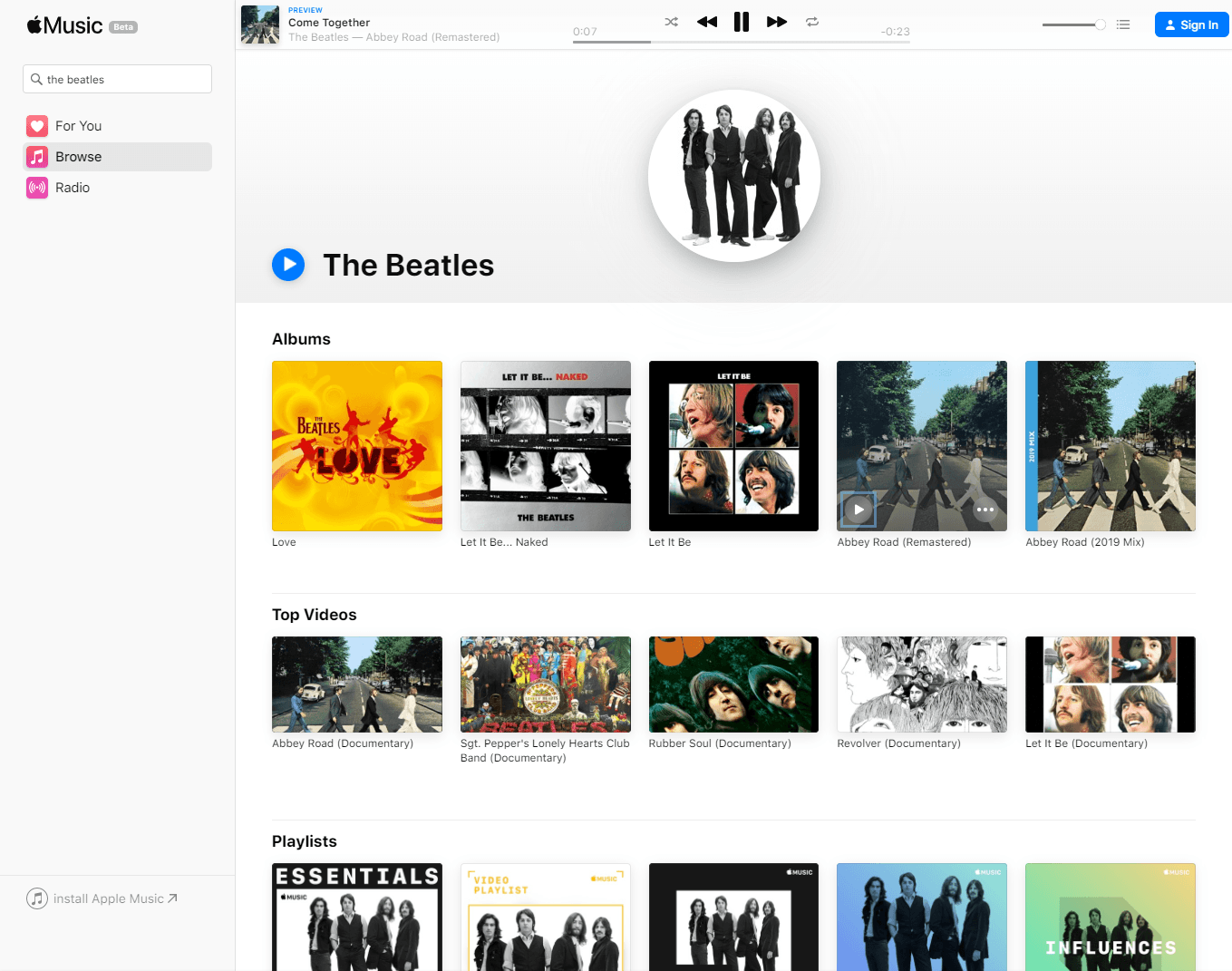Click the 'Let It Be... Naked' title

[504, 542]
